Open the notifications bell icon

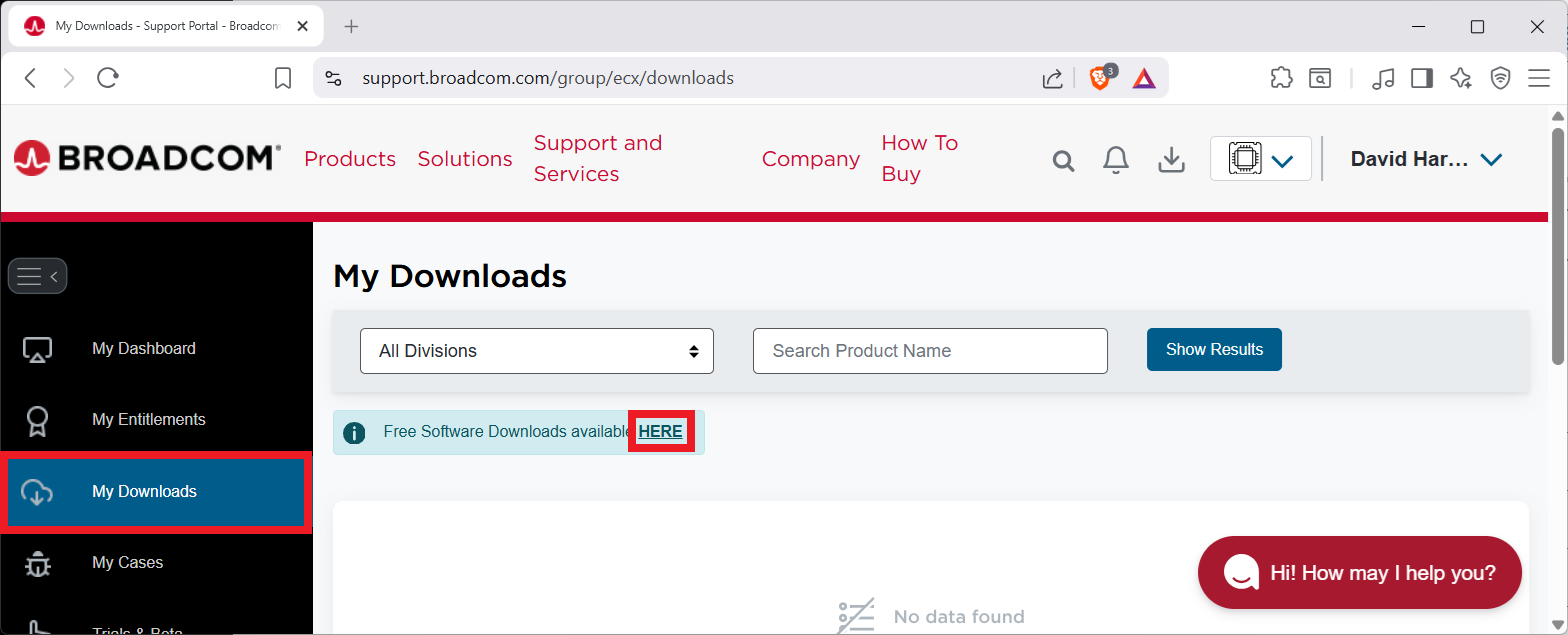click(x=1116, y=160)
